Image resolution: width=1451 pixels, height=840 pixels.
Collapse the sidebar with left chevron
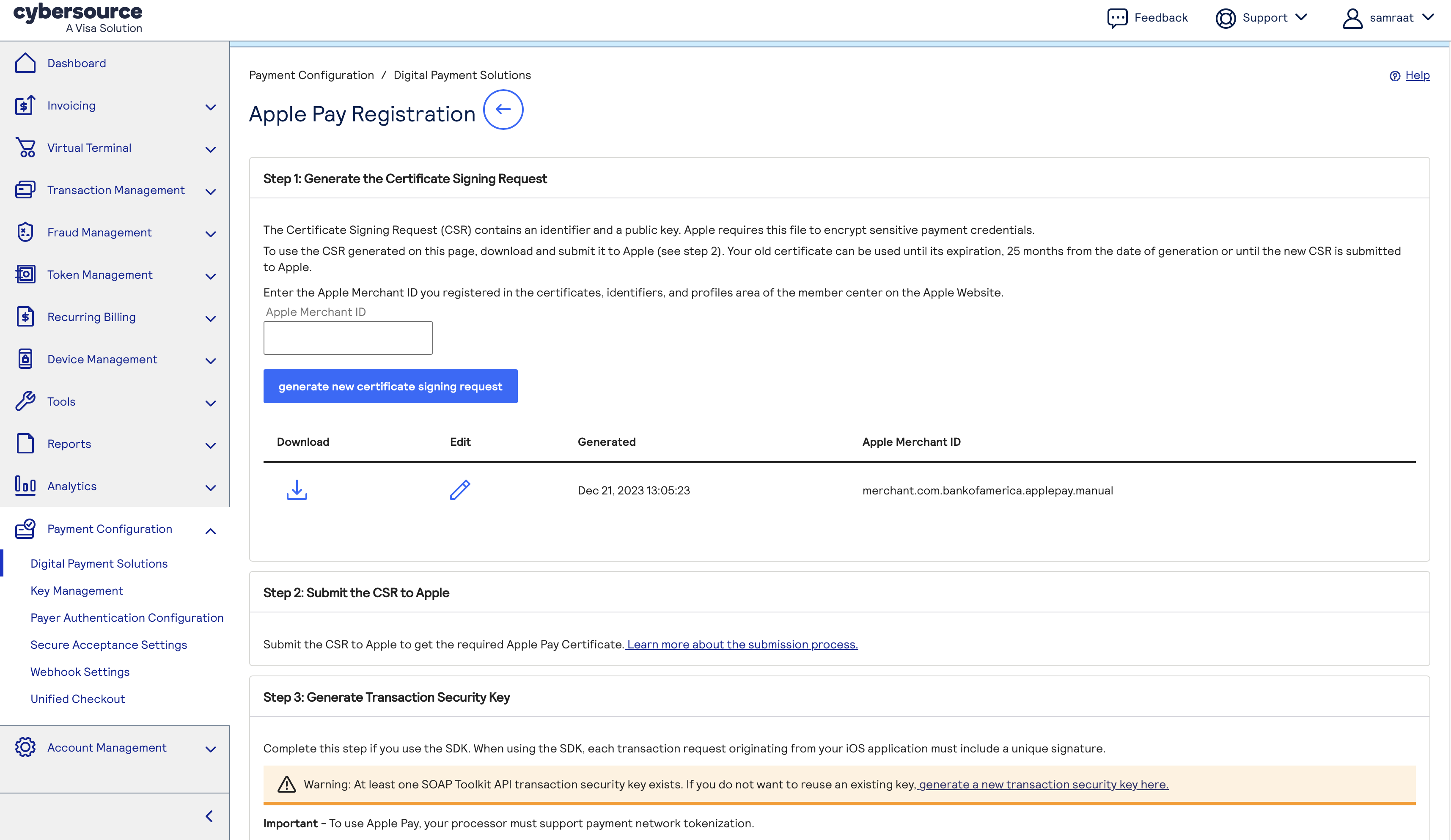(209, 816)
